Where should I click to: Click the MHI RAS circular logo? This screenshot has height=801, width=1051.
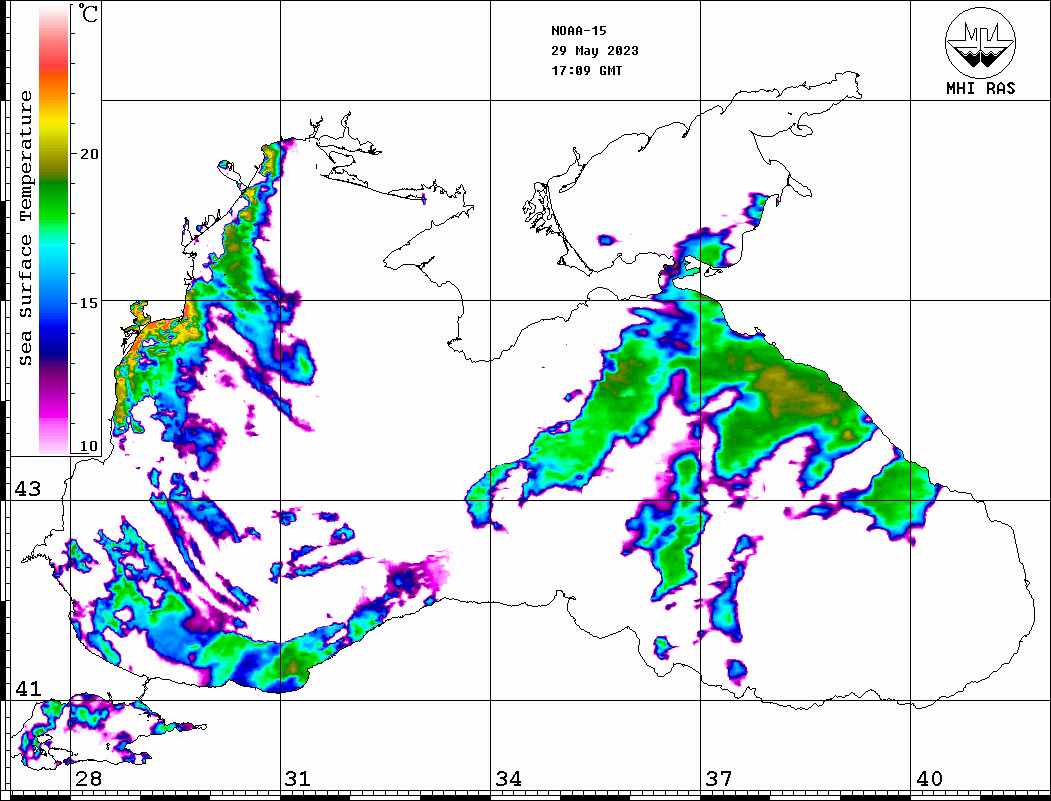pos(980,41)
